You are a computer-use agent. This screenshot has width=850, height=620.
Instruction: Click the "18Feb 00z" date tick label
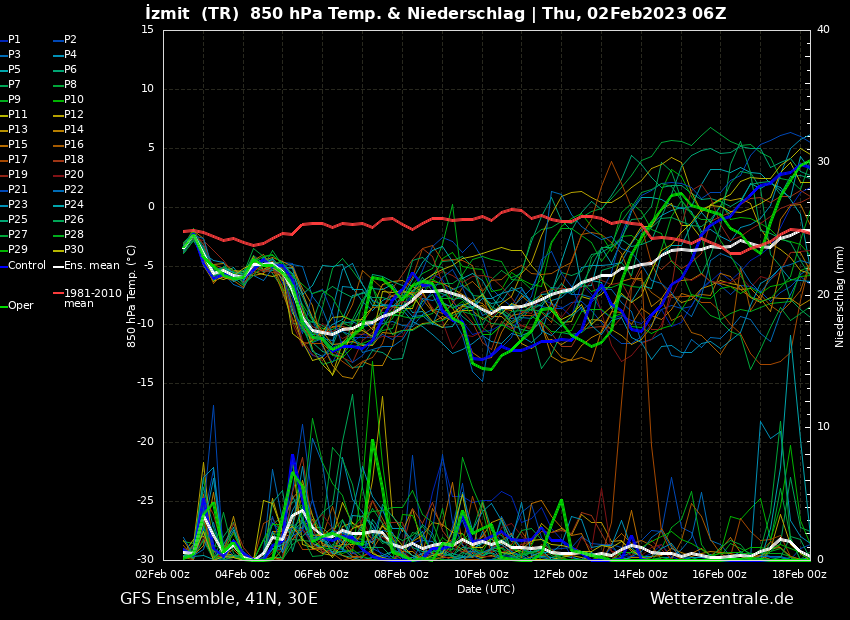[x=800, y=574]
